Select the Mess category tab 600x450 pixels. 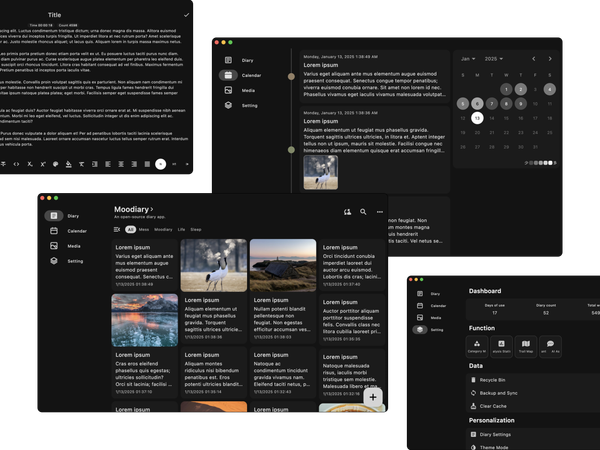point(144,230)
